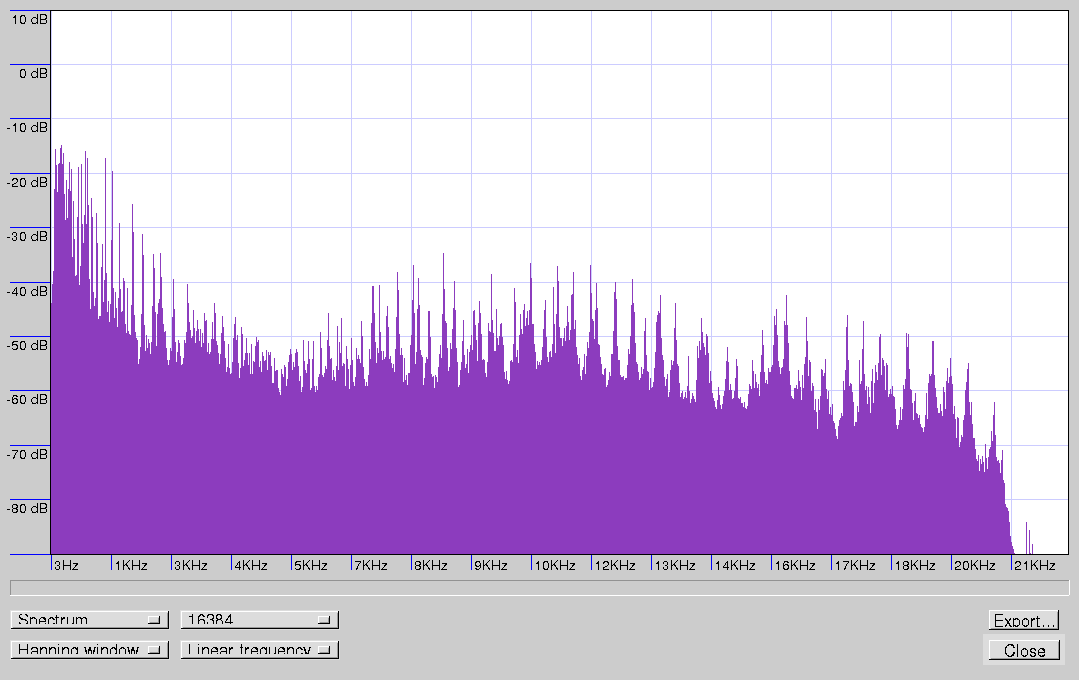Screen dimensions: 1079x680
Task: Click the Export... button
Action: click(1024, 621)
